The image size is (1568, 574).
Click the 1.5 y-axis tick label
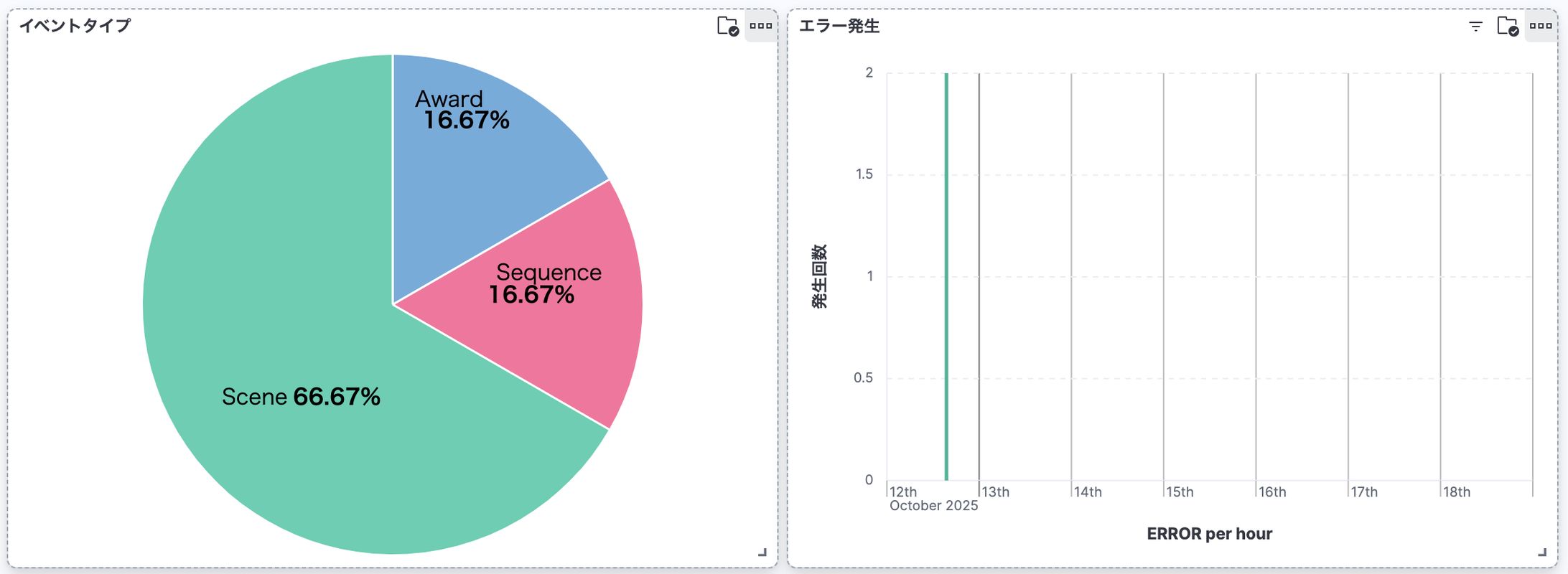click(x=864, y=174)
